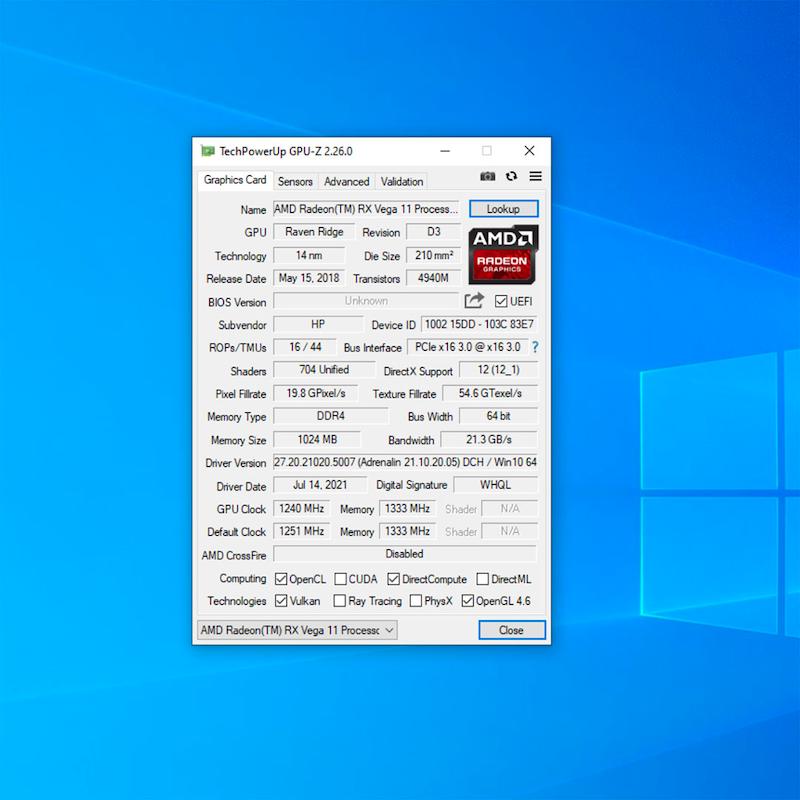Click the Texture Fillrate 54.6 GTexel/s field
Viewport: 800px width, 800px height.
490,393
